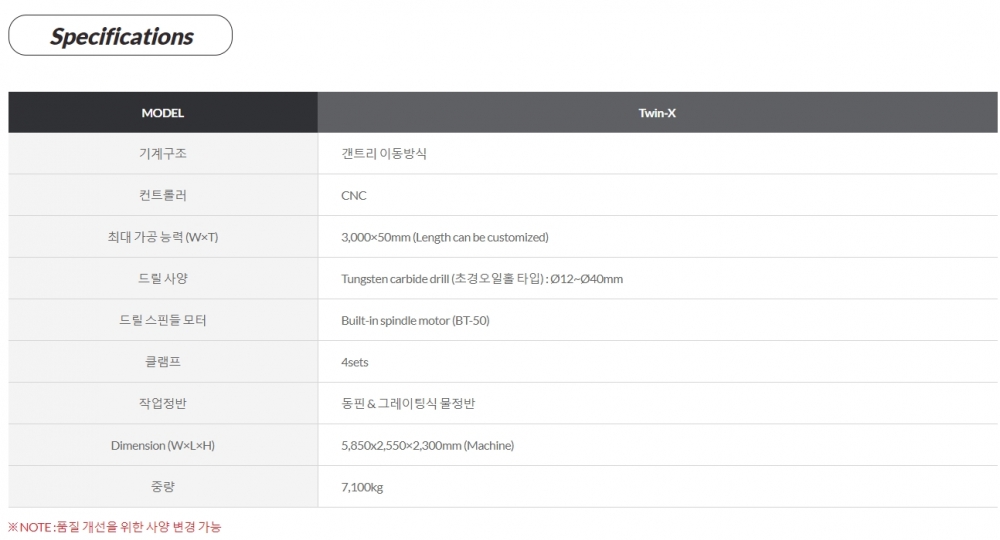Viewport: 1000px width, 540px height.
Task: Click the red NOTE text below table
Action: coord(115,527)
